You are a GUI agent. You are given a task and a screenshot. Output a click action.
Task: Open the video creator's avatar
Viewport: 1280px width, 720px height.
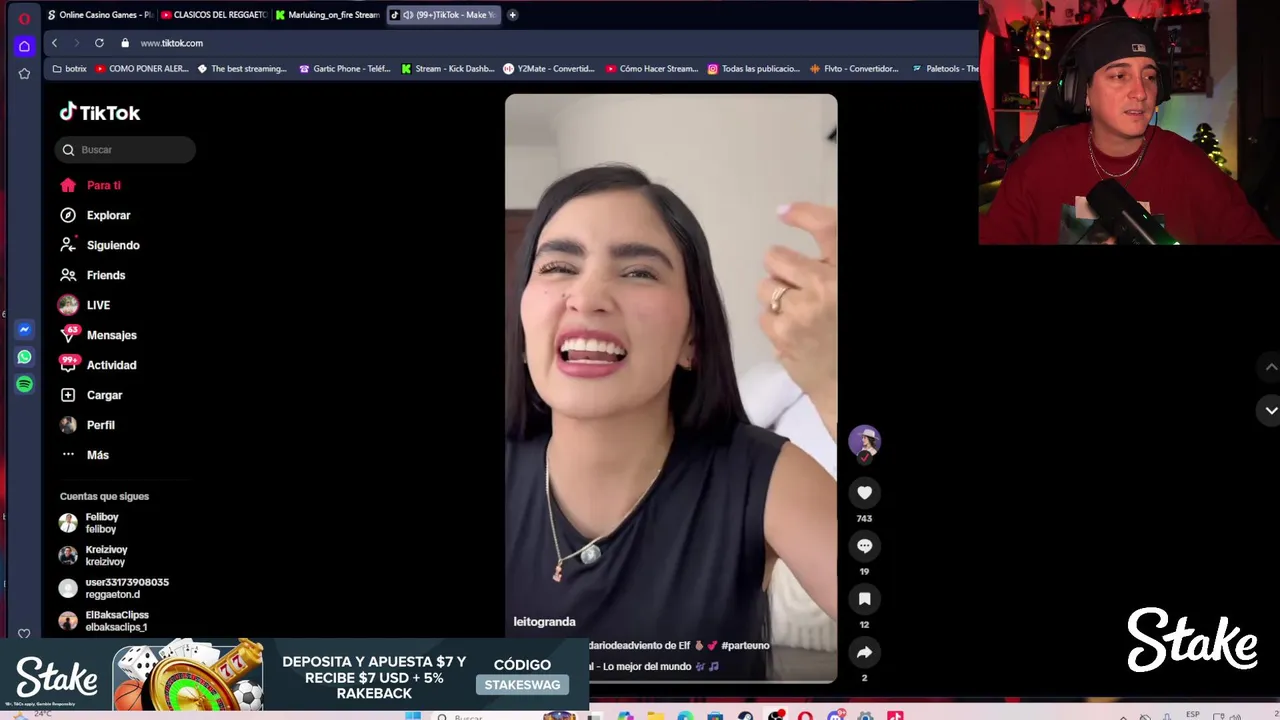click(864, 441)
